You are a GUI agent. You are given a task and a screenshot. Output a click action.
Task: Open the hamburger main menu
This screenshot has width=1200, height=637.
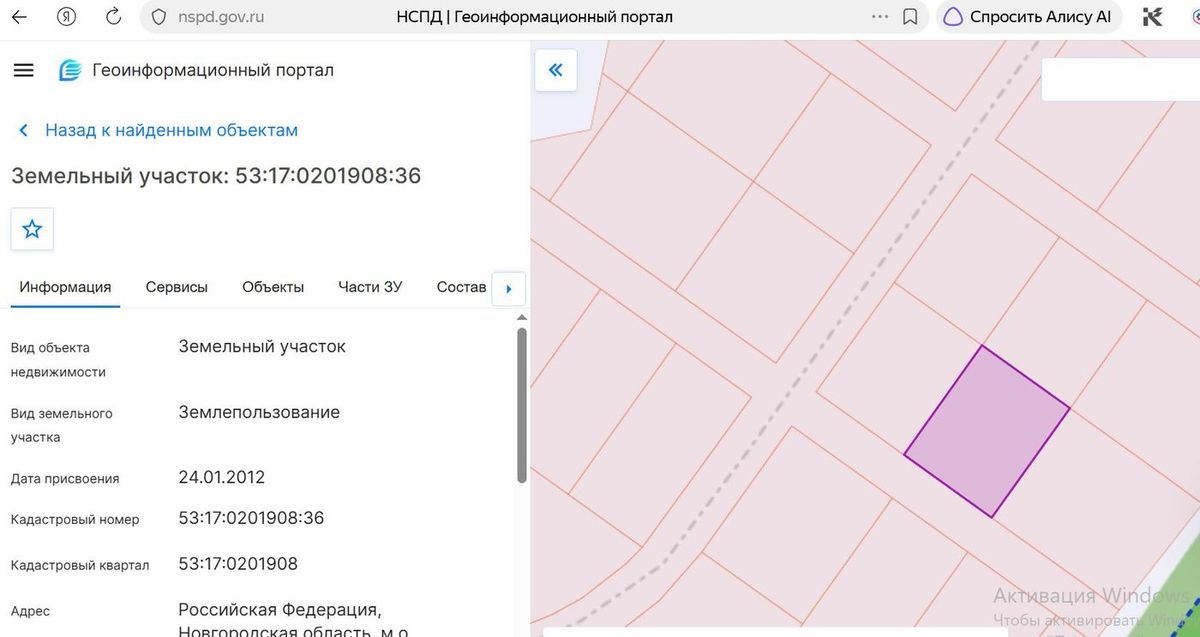(x=23, y=70)
